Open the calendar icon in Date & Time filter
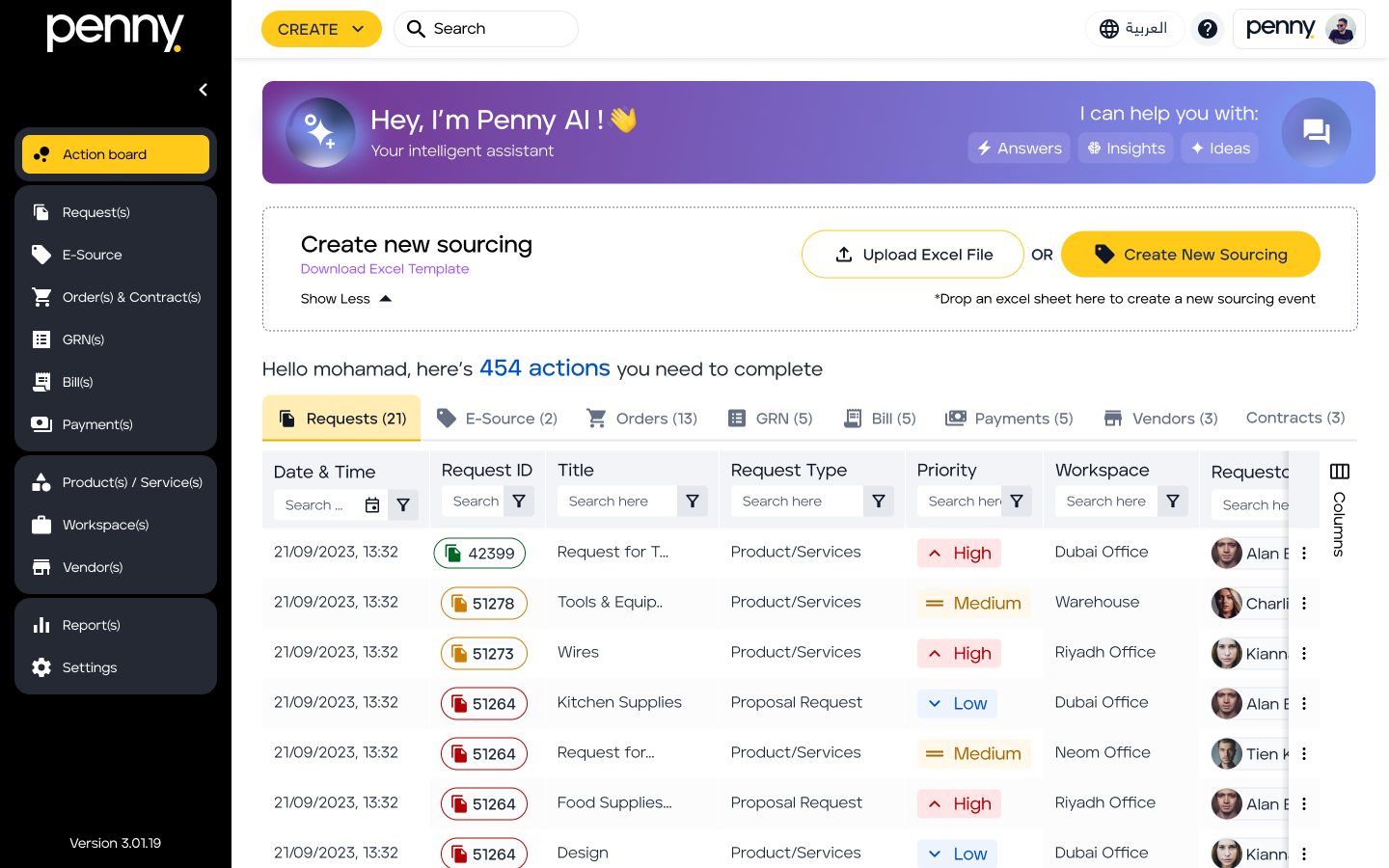The height and width of the screenshot is (868, 1389). point(372,505)
